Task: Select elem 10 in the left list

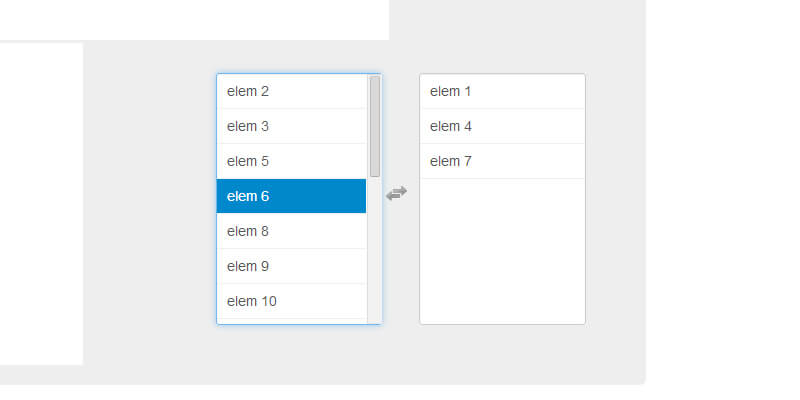Action: pos(291,301)
